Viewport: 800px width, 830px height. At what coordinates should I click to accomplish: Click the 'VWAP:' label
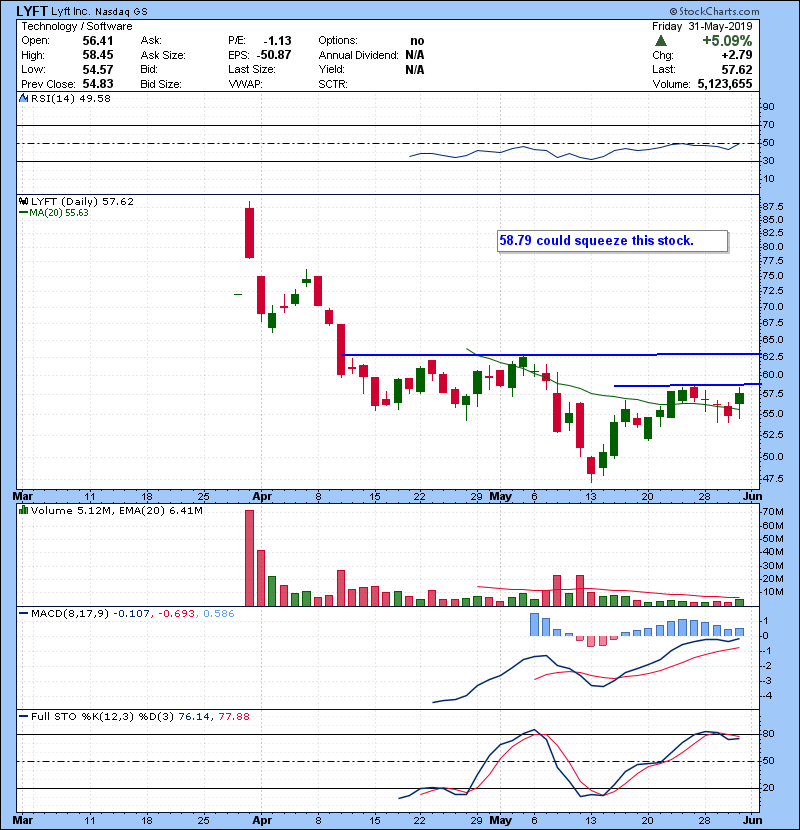click(x=245, y=84)
